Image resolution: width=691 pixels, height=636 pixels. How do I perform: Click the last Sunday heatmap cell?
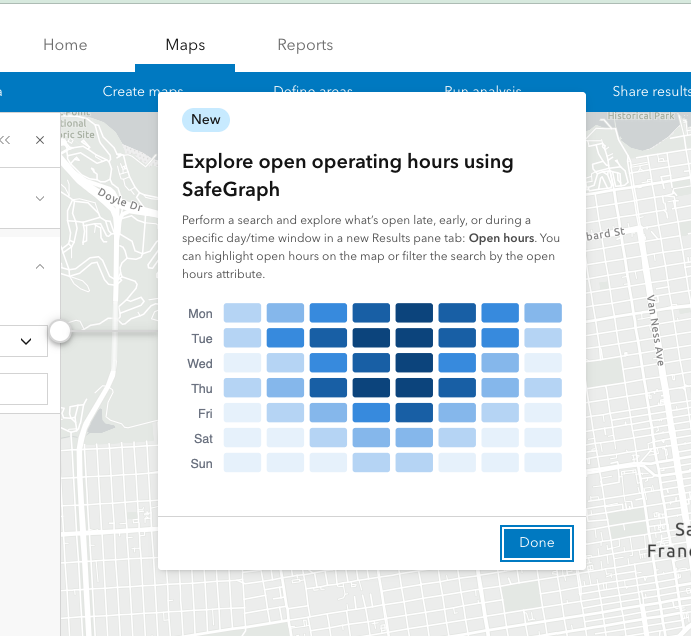[543, 463]
